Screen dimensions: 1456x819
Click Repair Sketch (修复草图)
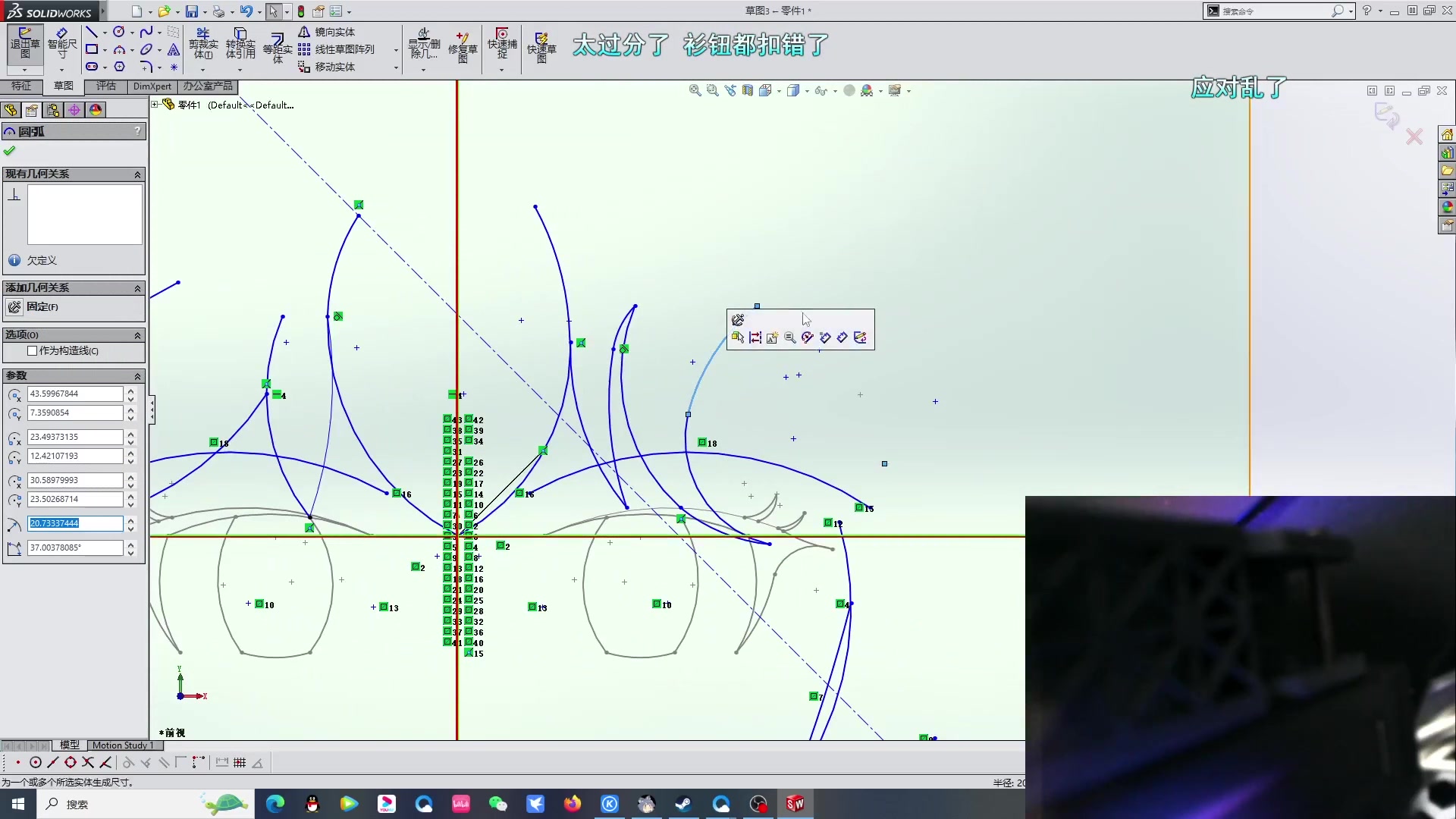coord(463,47)
